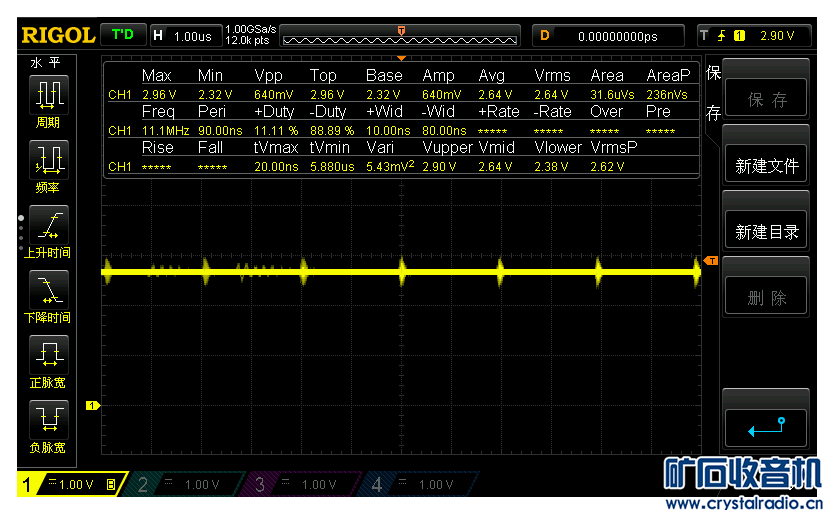Click the horizontal timebase 1.00us field
The width and height of the screenshot is (831, 516).
[x=186, y=36]
